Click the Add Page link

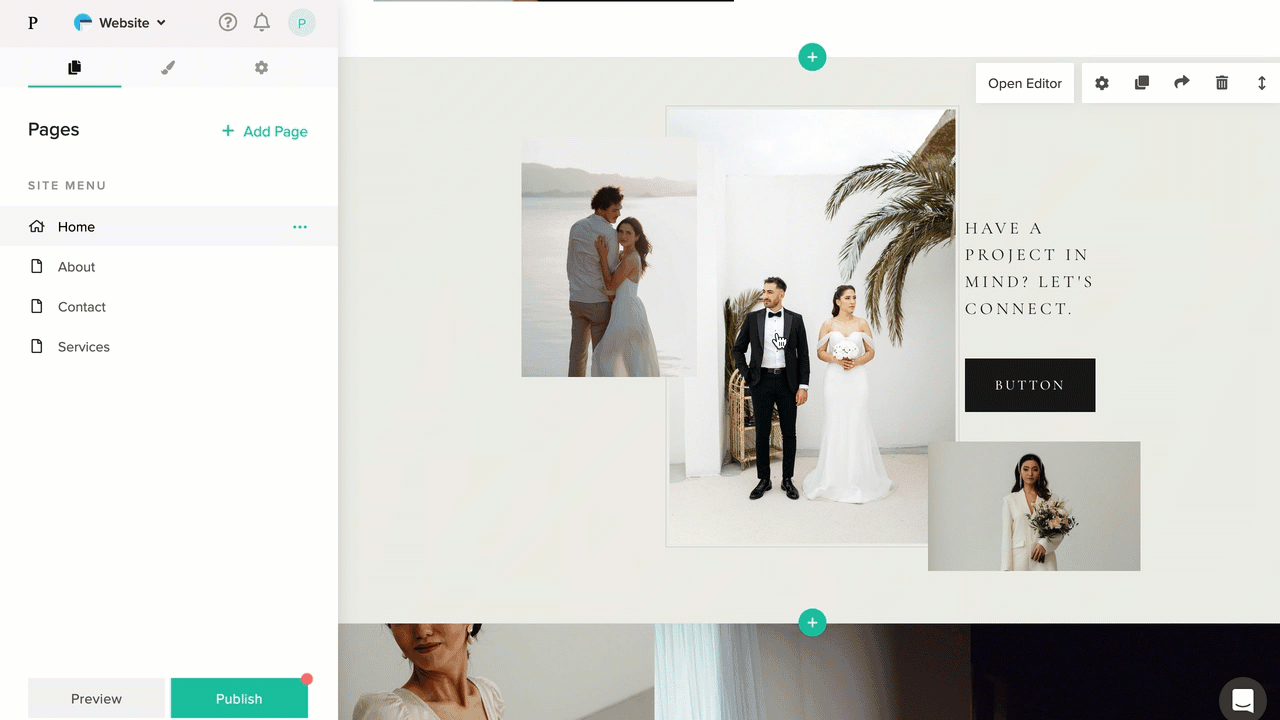(x=264, y=131)
